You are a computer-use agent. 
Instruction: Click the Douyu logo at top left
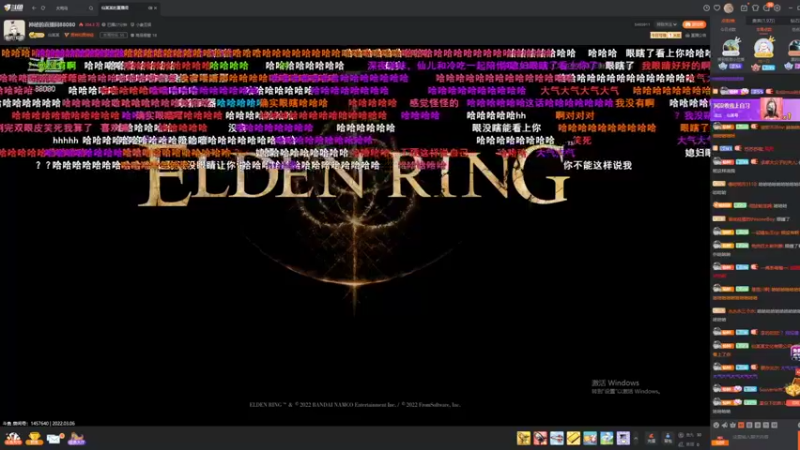(14, 8)
